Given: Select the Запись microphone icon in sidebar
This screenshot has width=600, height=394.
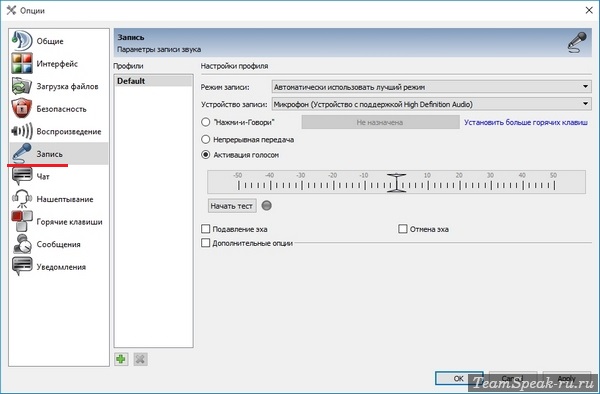Looking at the screenshot, I should (x=21, y=153).
